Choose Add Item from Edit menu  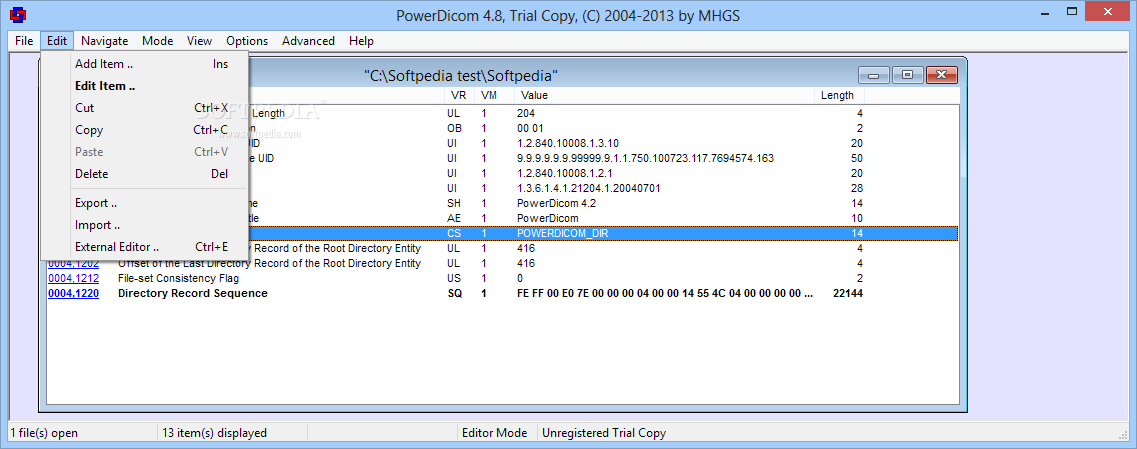point(145,64)
